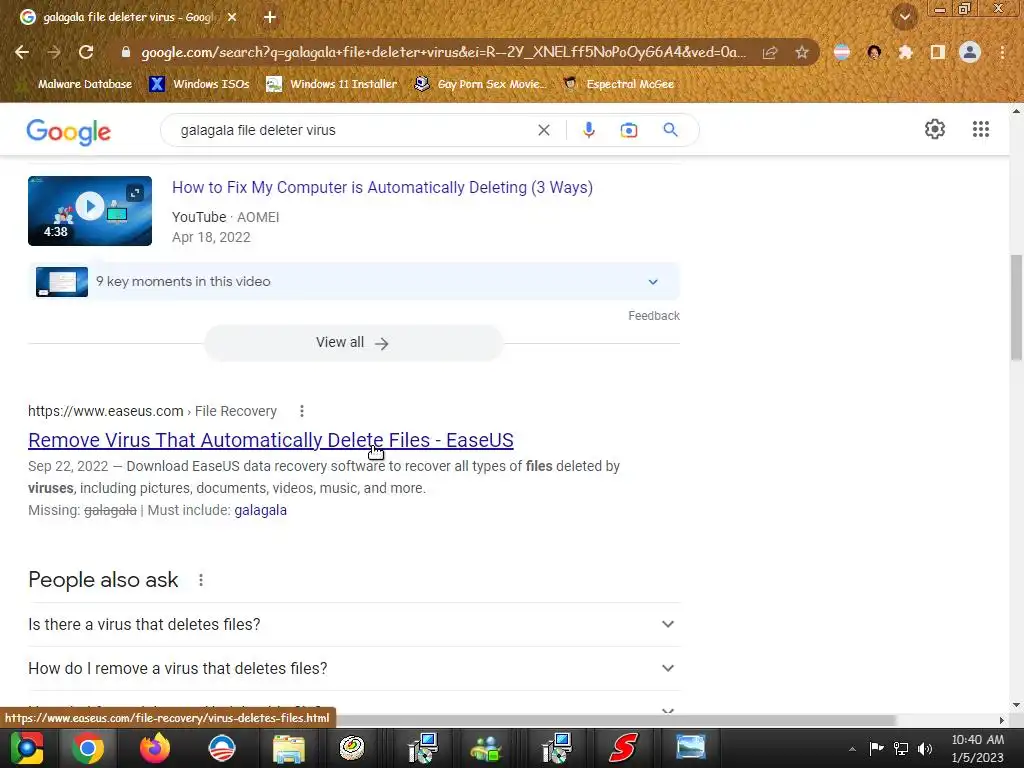Open a new tab with the plus button
This screenshot has width=1024, height=768.
[270, 17]
